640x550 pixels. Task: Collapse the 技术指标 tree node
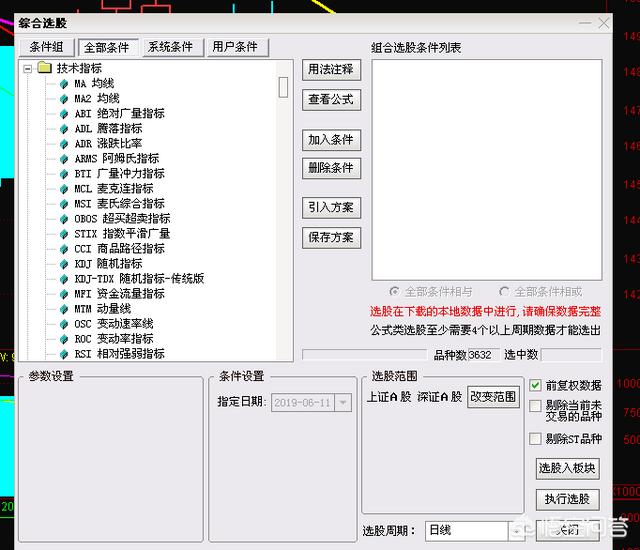pos(27,69)
